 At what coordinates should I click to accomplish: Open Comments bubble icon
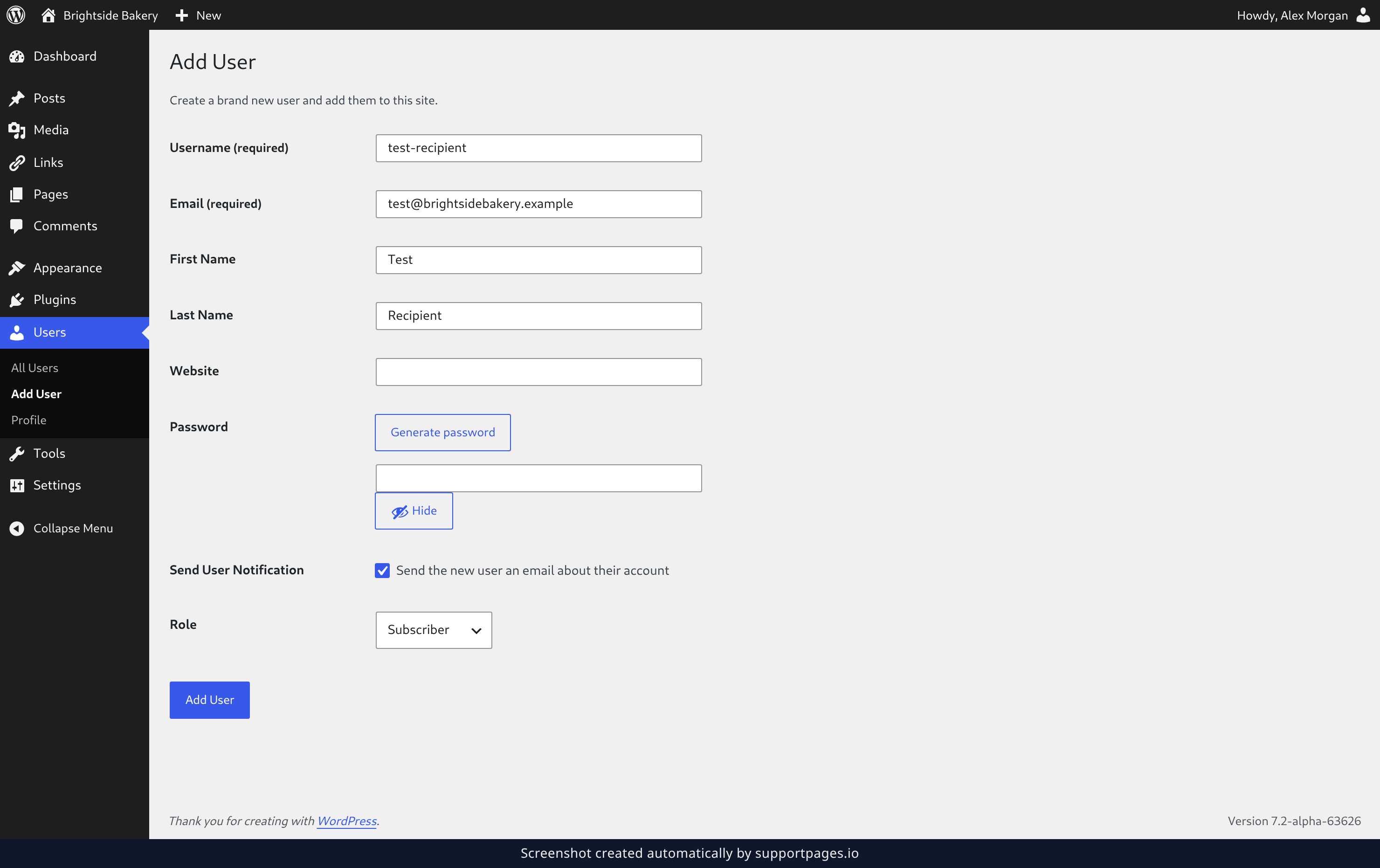coord(17,226)
